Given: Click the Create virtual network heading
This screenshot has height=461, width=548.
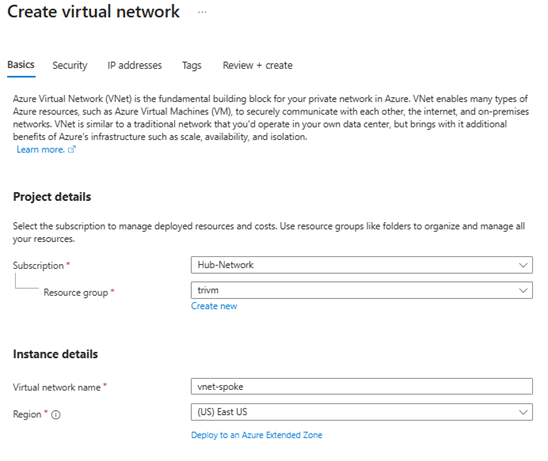Looking at the screenshot, I should 93,12.
